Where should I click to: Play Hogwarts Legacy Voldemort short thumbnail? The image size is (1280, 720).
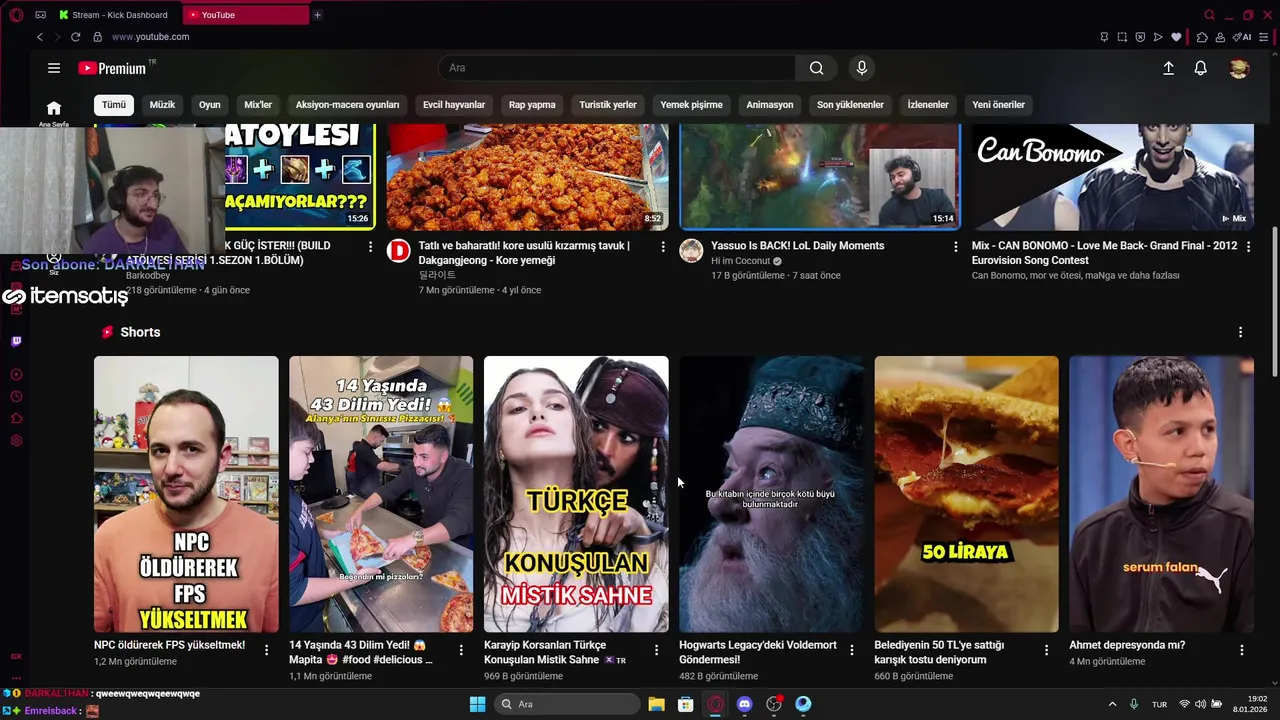click(771, 494)
